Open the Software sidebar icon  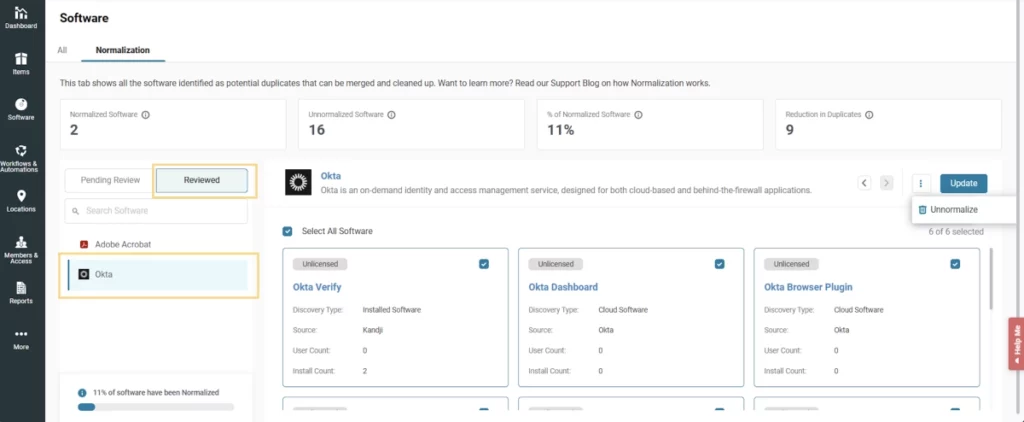pos(21,109)
